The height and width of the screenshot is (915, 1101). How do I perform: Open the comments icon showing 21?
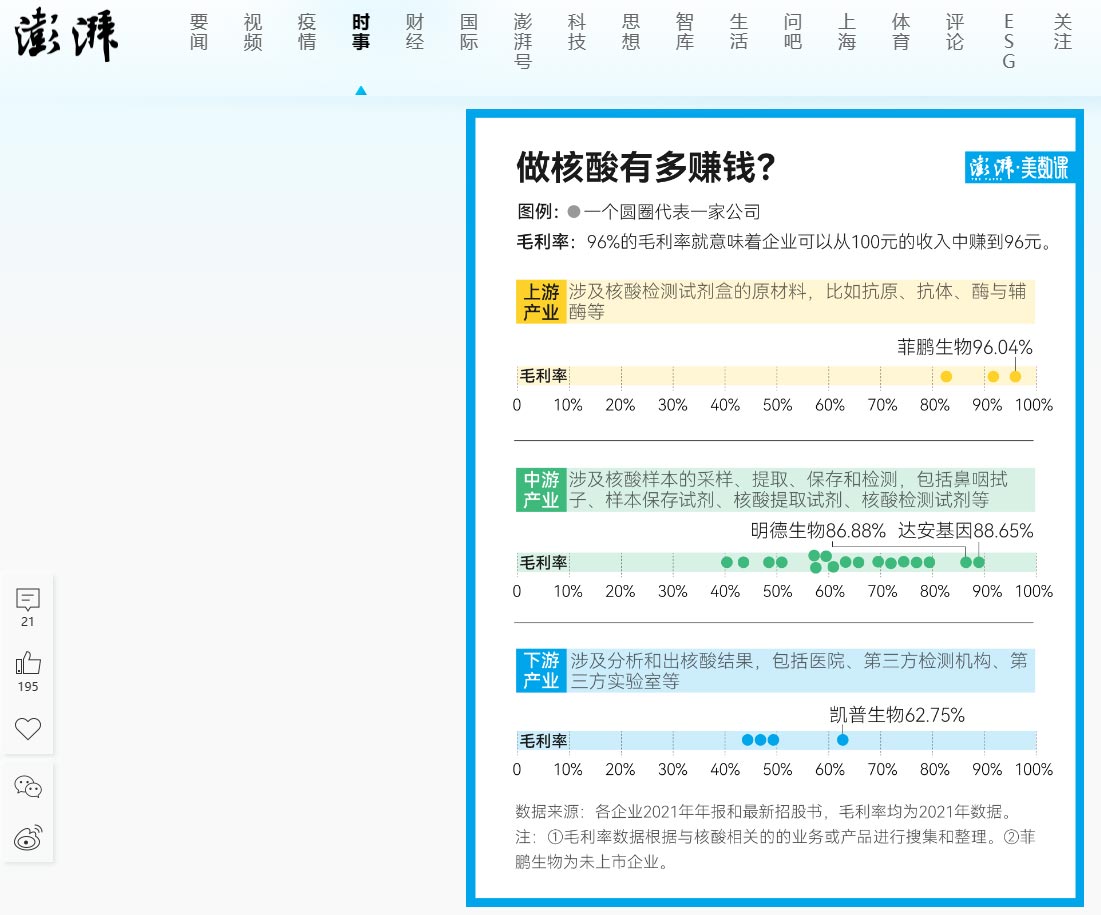[x=27, y=599]
